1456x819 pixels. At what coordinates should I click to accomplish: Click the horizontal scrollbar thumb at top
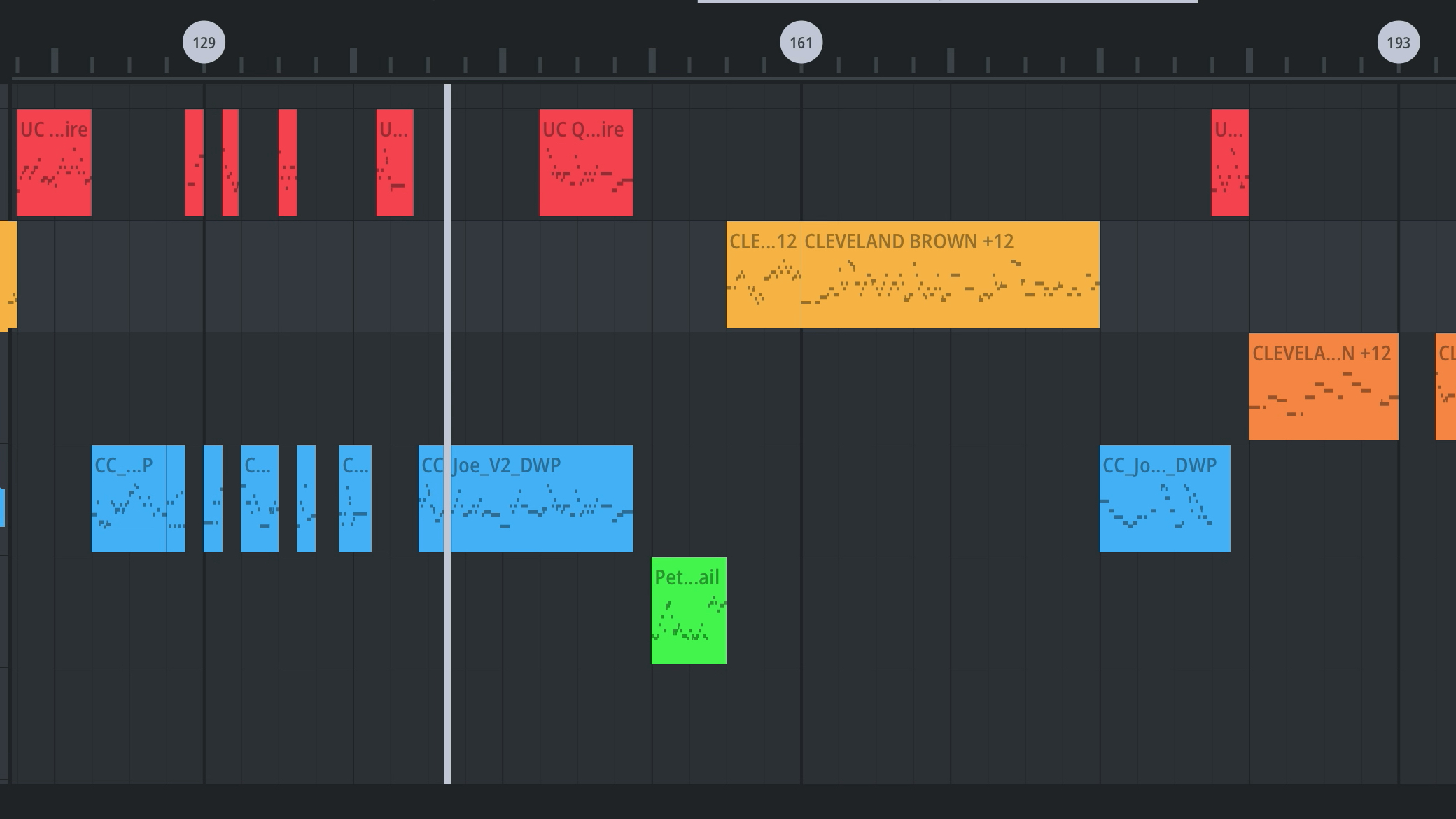[x=948, y=1]
